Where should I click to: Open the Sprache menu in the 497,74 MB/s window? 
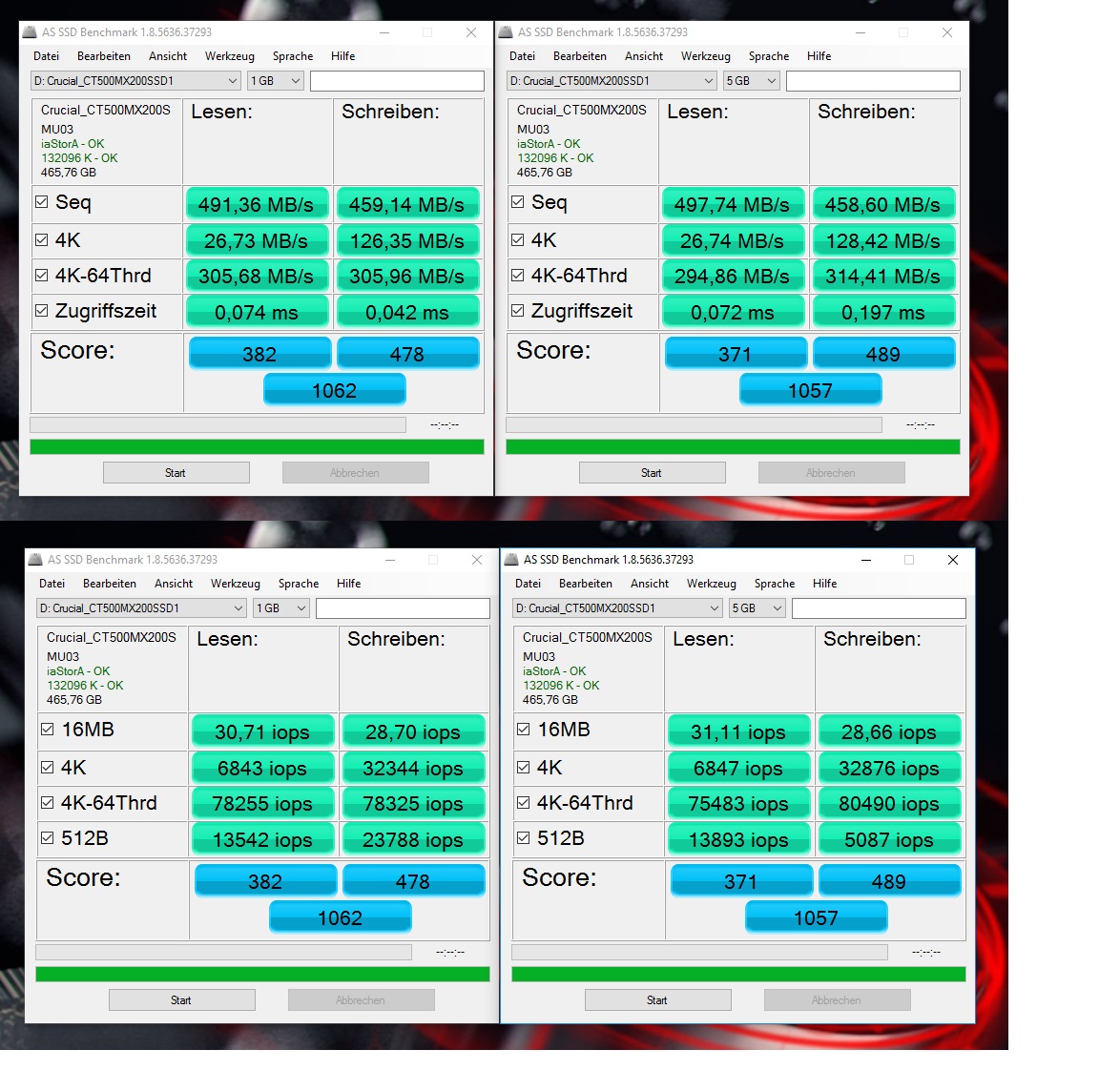click(768, 56)
